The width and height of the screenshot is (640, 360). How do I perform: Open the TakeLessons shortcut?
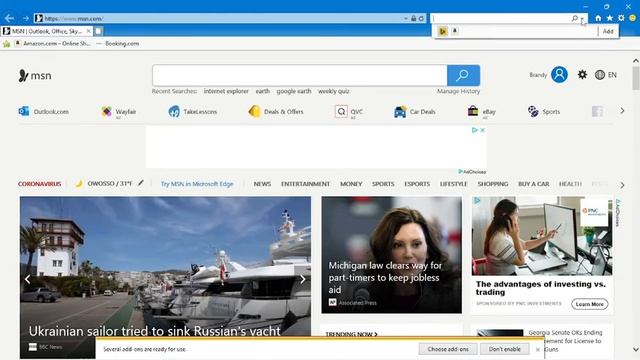coord(193,111)
